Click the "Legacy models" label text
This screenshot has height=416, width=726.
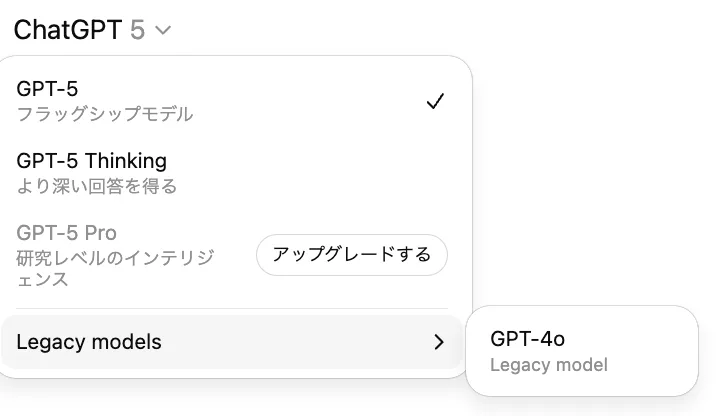(x=89, y=342)
